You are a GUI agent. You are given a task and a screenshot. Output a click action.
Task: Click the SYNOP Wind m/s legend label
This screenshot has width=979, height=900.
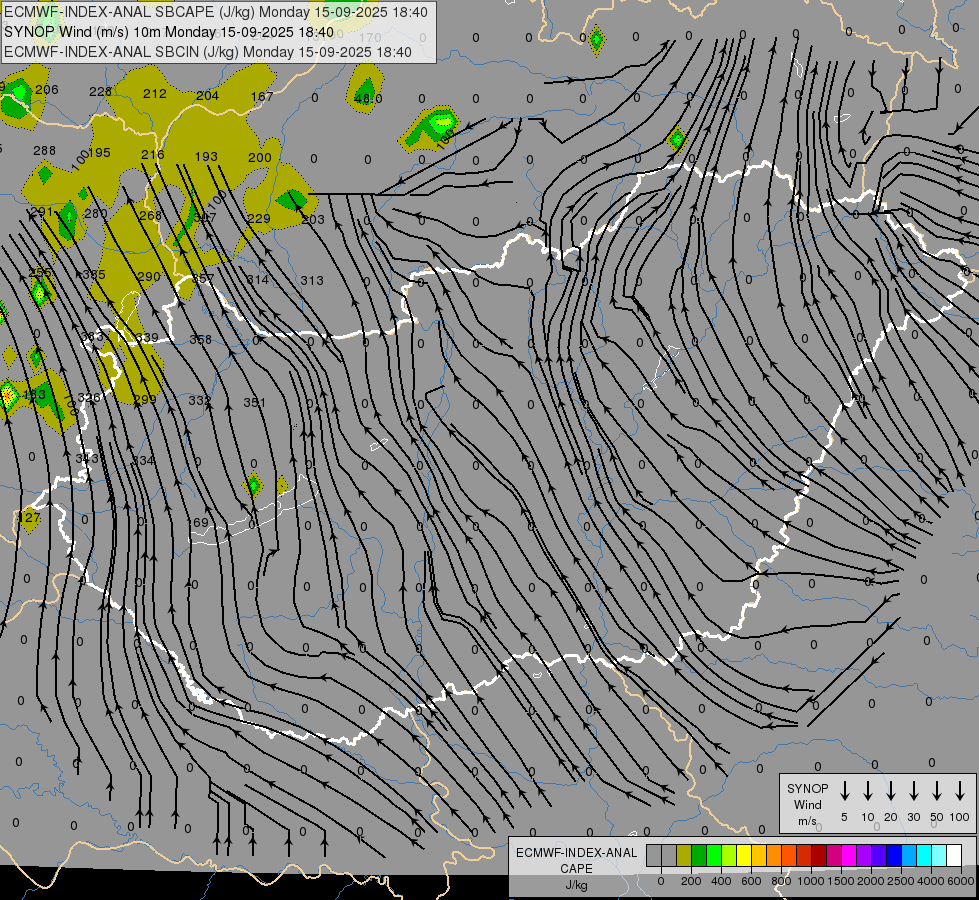click(807, 804)
